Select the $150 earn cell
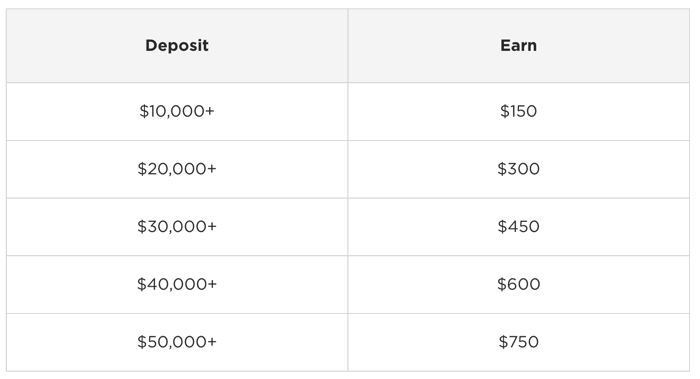 click(519, 112)
